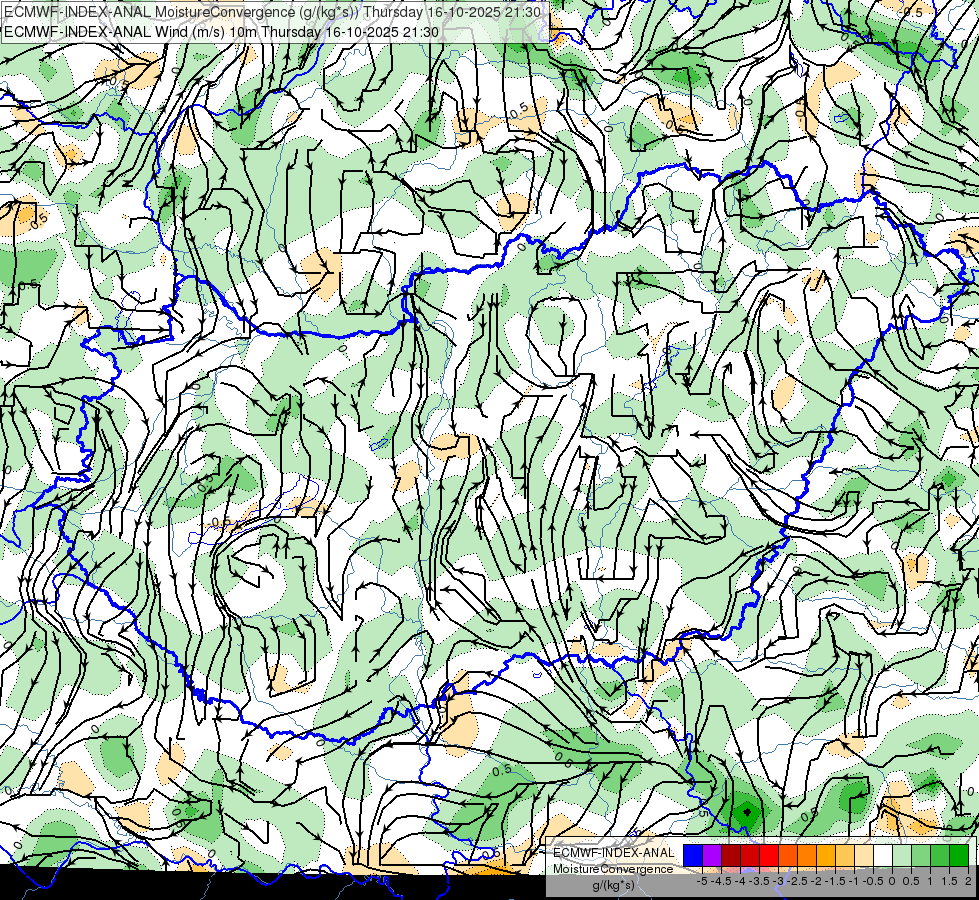Click the diamond-marked dark green convergence maximum
The width and height of the screenshot is (979, 900).
[x=747, y=813]
